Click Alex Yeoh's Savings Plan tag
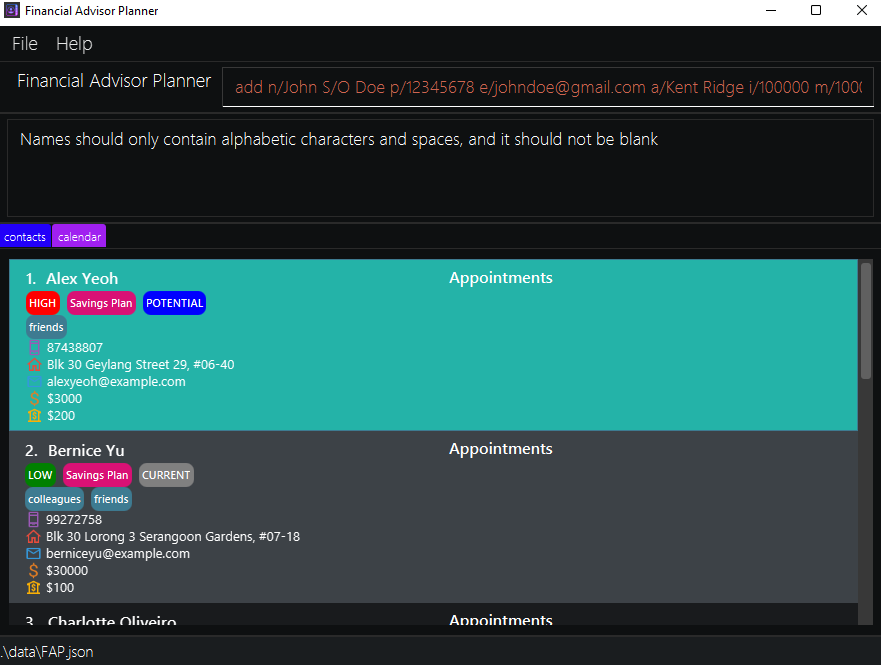This screenshot has height=665, width=881. coord(101,303)
